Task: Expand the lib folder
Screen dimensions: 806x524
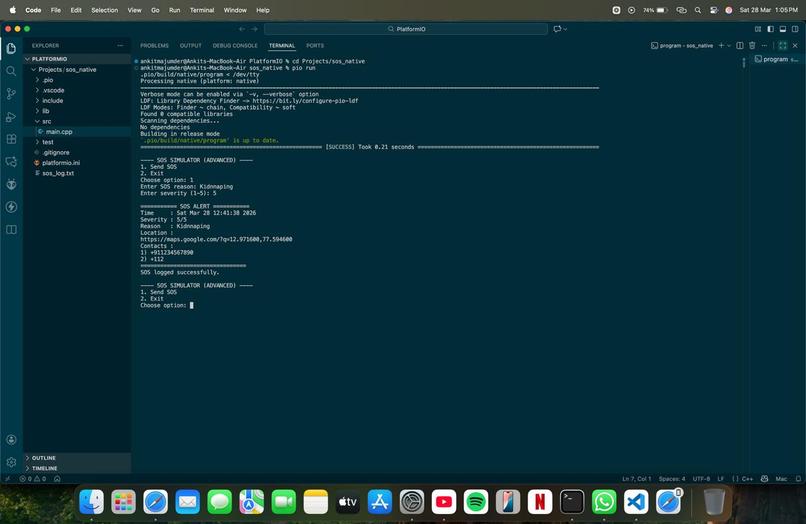Action: click(x=77, y=111)
